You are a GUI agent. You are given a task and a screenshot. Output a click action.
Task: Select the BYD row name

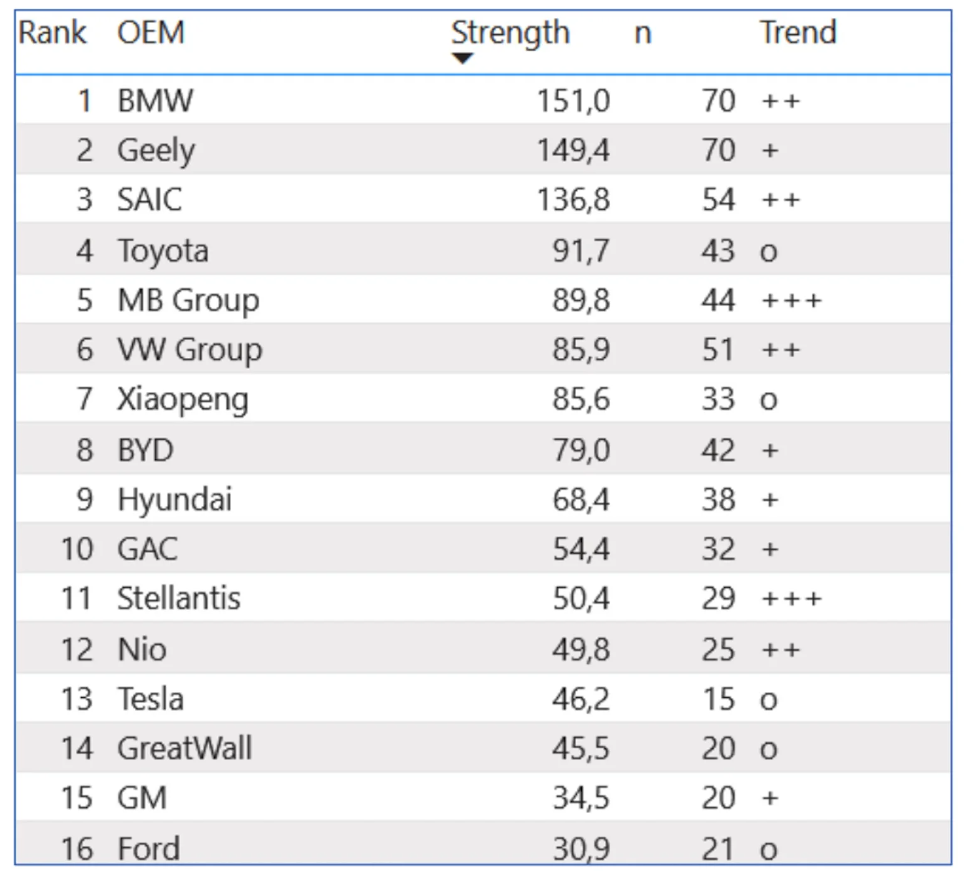(145, 450)
